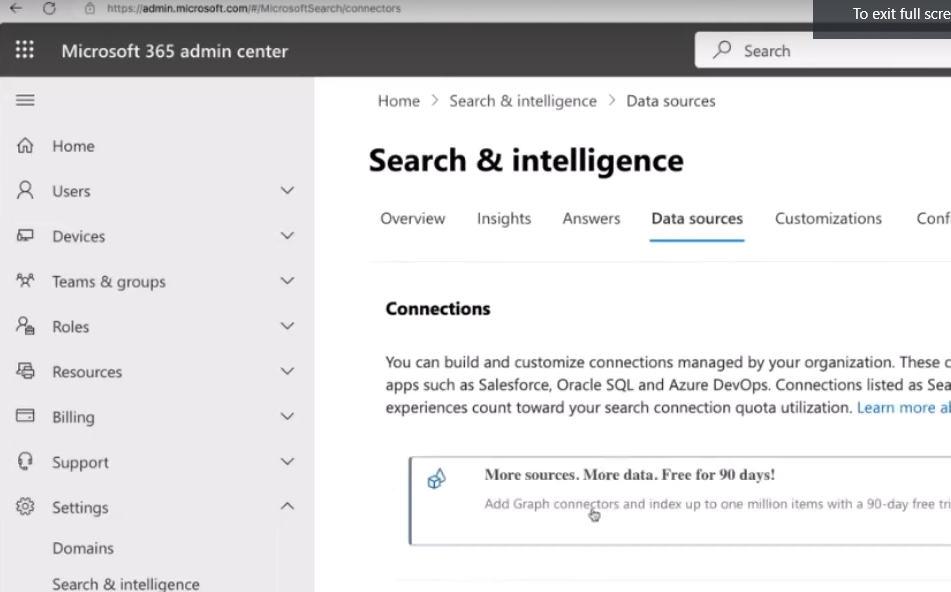
Task: Open the Customizations tab
Action: coord(828,218)
